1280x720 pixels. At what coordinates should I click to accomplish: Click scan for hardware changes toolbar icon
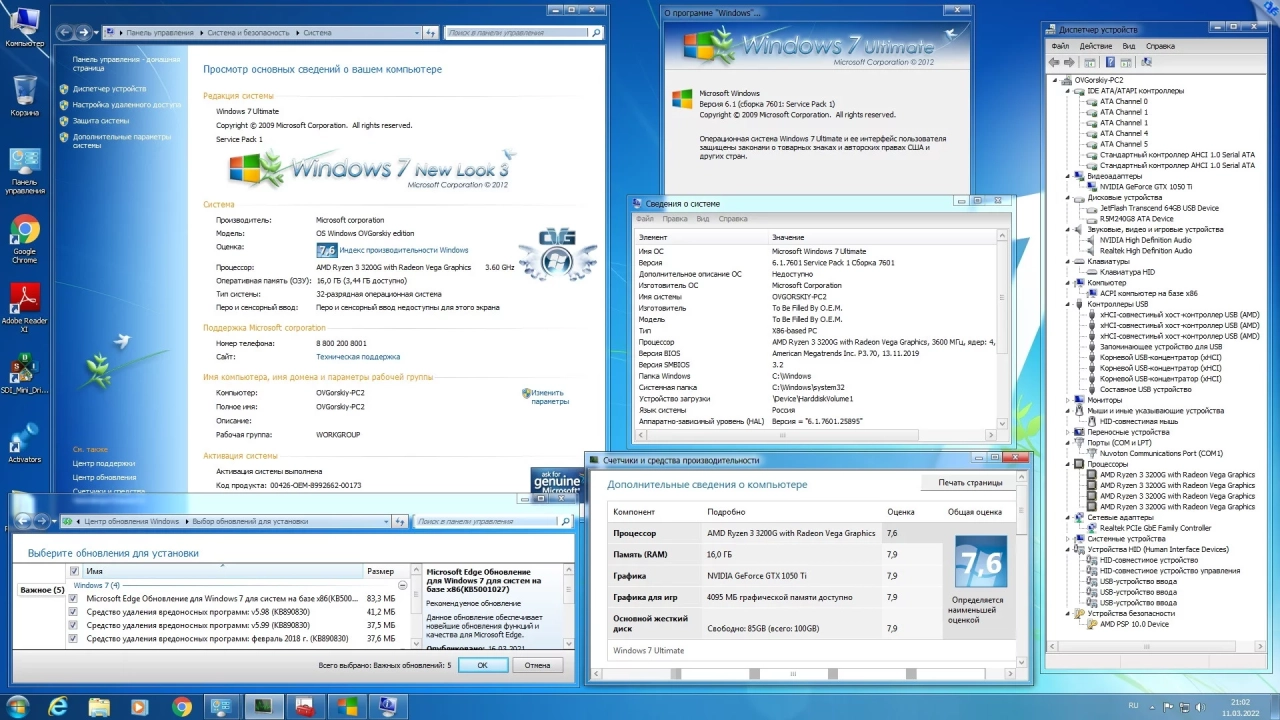tap(1146, 62)
